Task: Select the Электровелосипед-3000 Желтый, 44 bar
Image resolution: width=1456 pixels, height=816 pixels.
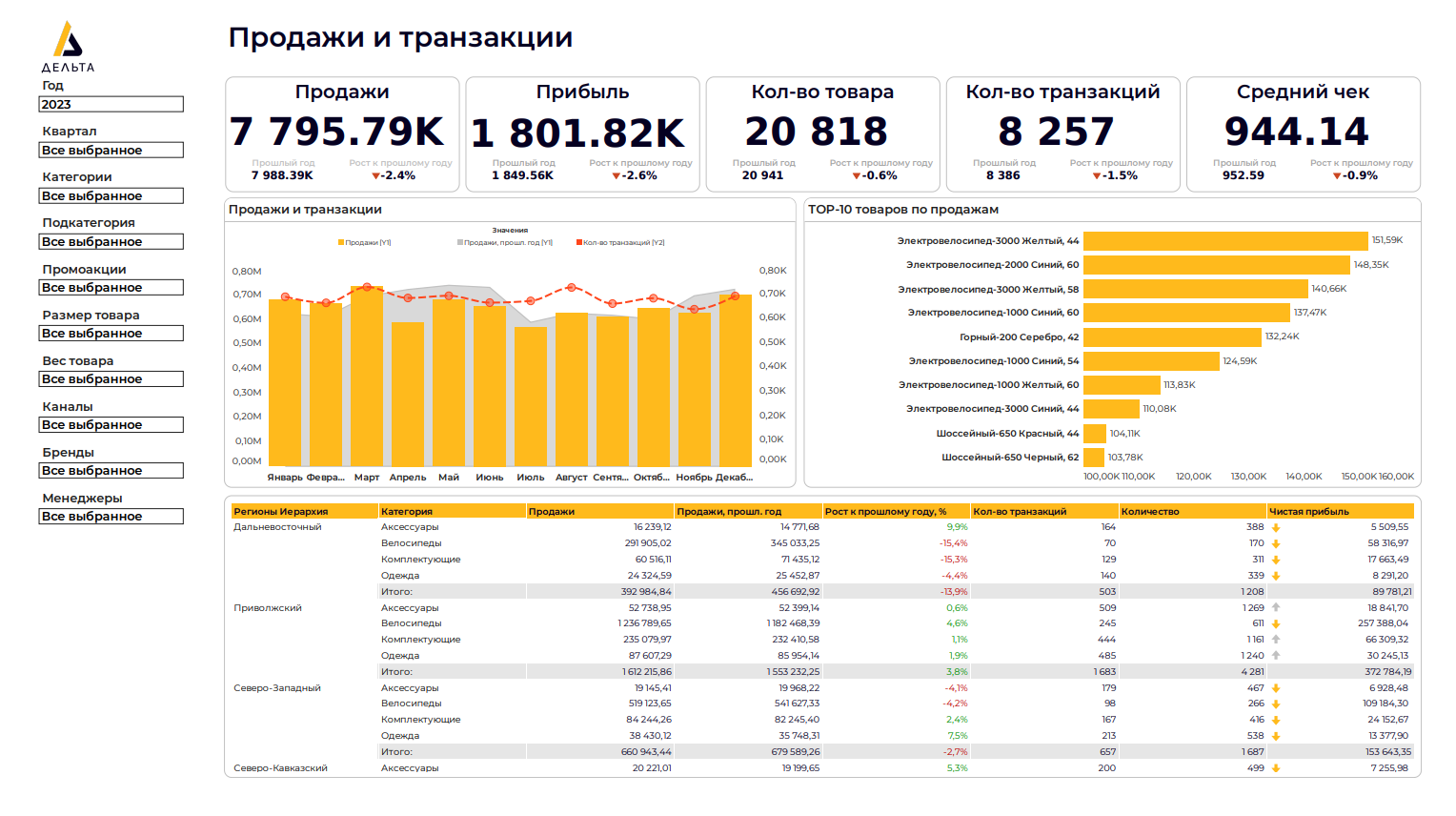Action: pos(1225,241)
